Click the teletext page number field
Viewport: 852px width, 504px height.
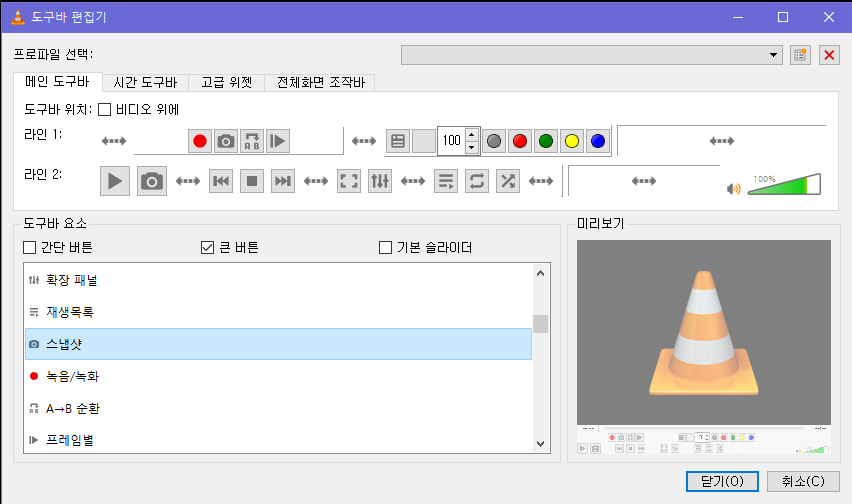pyautogui.click(x=452, y=141)
